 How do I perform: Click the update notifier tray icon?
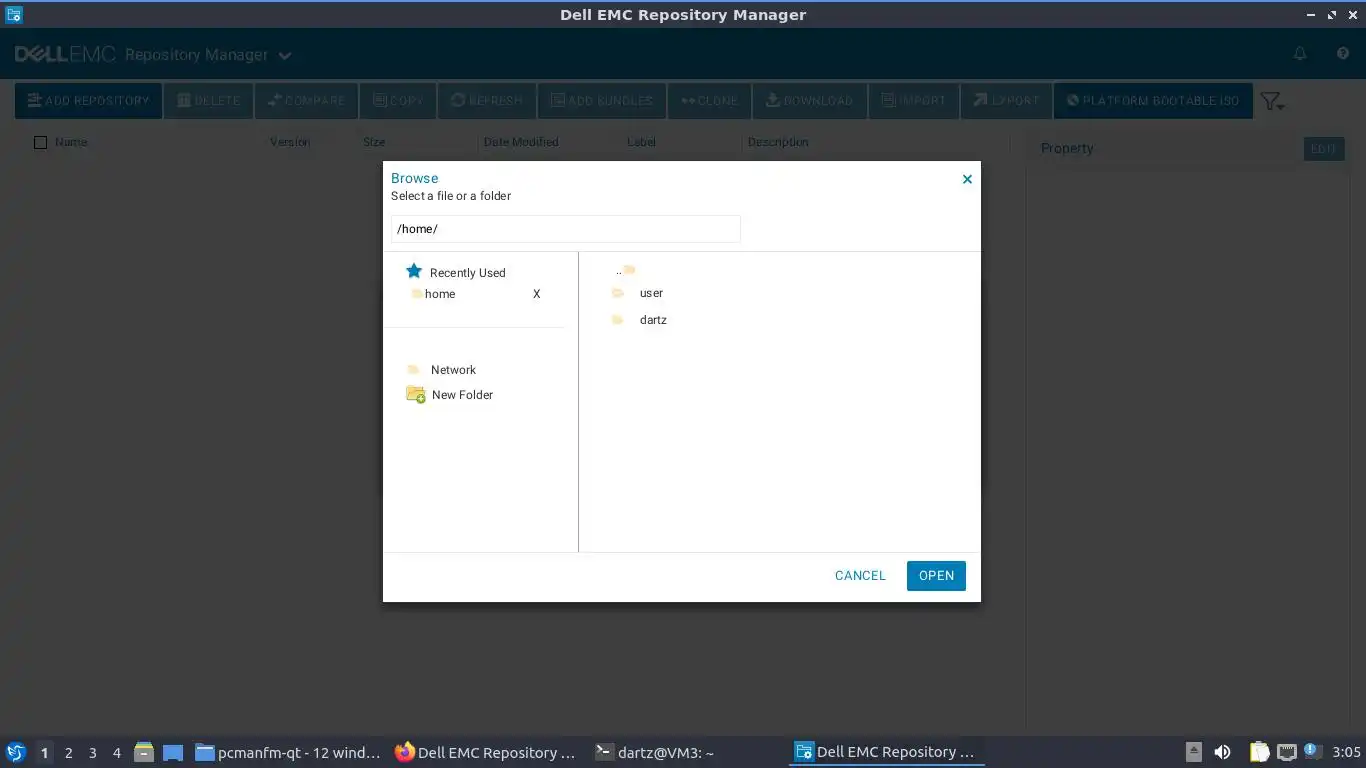click(1313, 750)
